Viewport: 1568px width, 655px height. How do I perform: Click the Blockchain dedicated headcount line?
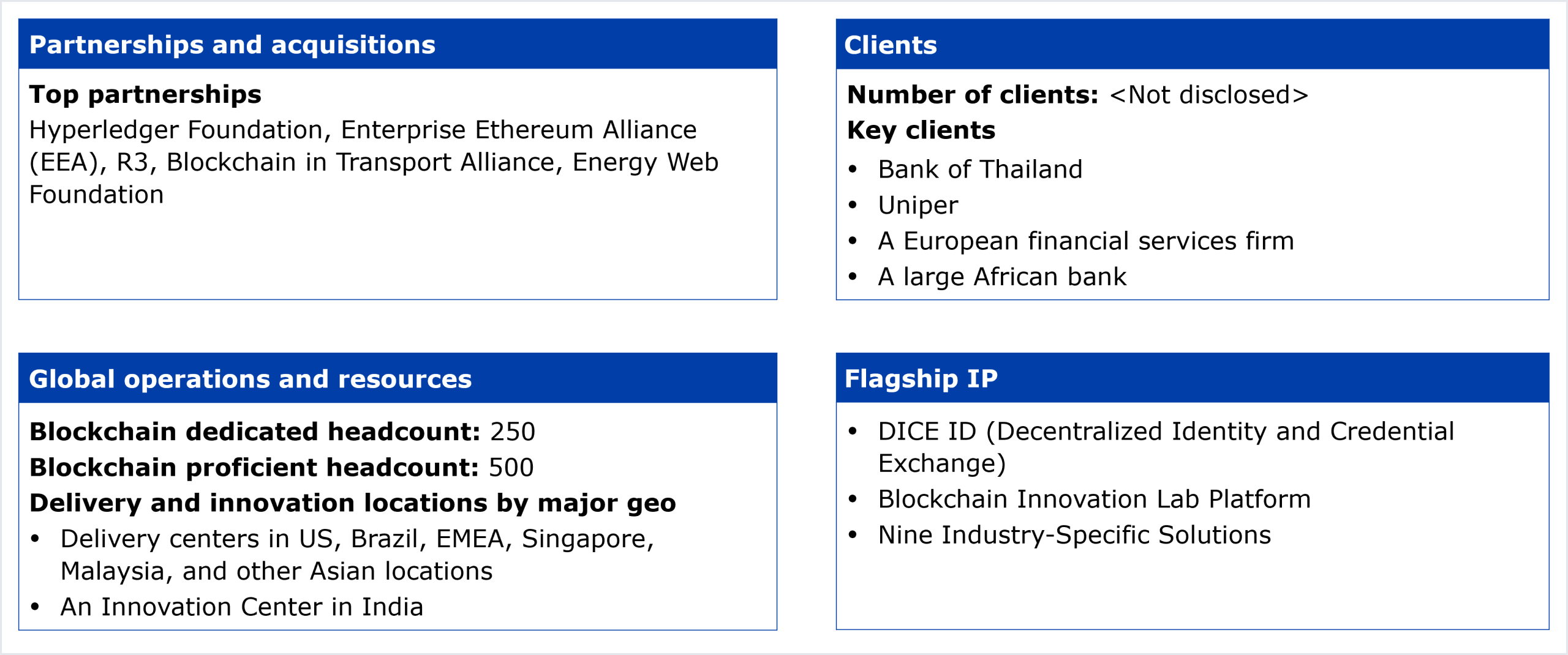tap(282, 432)
